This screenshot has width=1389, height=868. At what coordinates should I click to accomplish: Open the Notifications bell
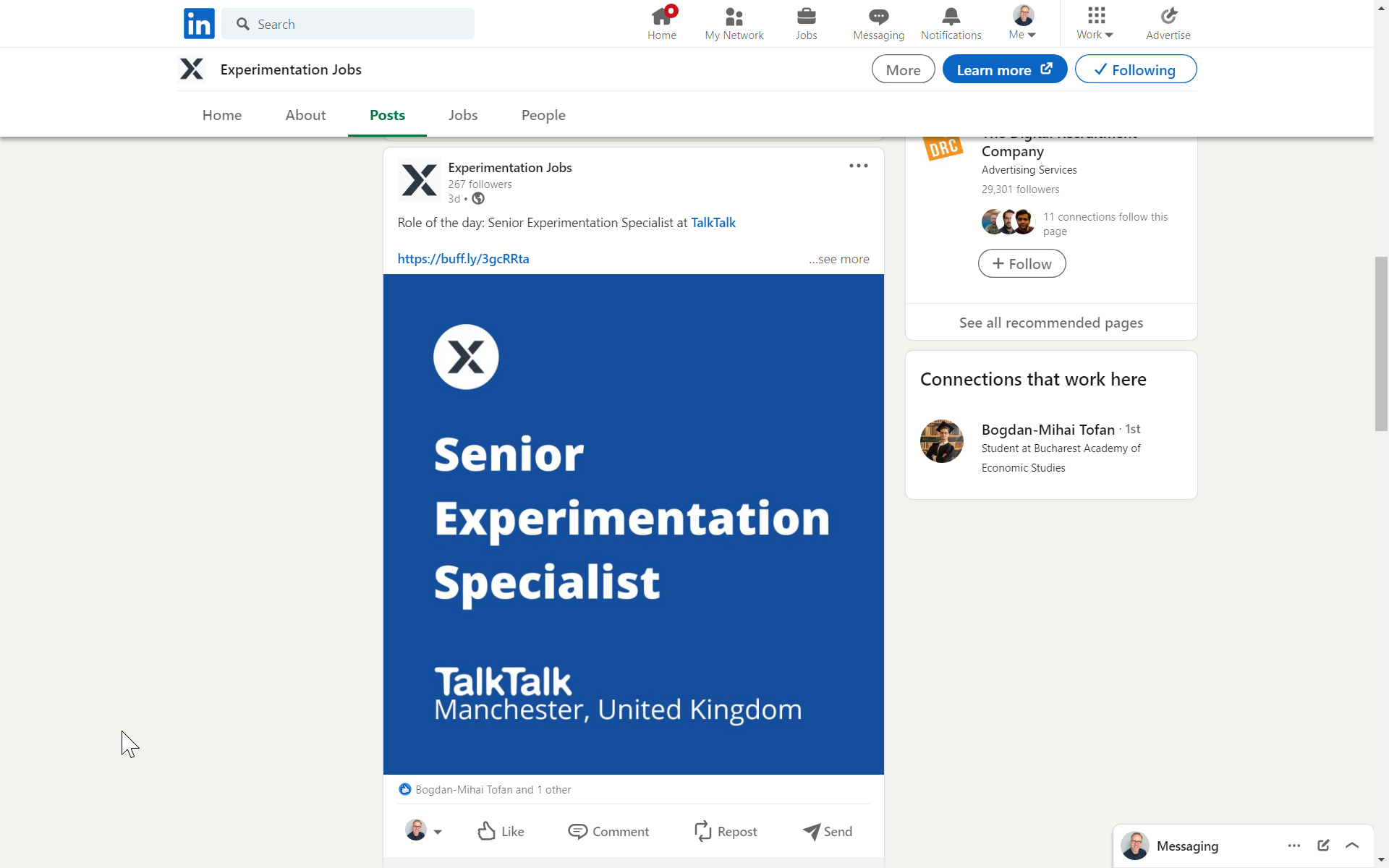[951, 24]
